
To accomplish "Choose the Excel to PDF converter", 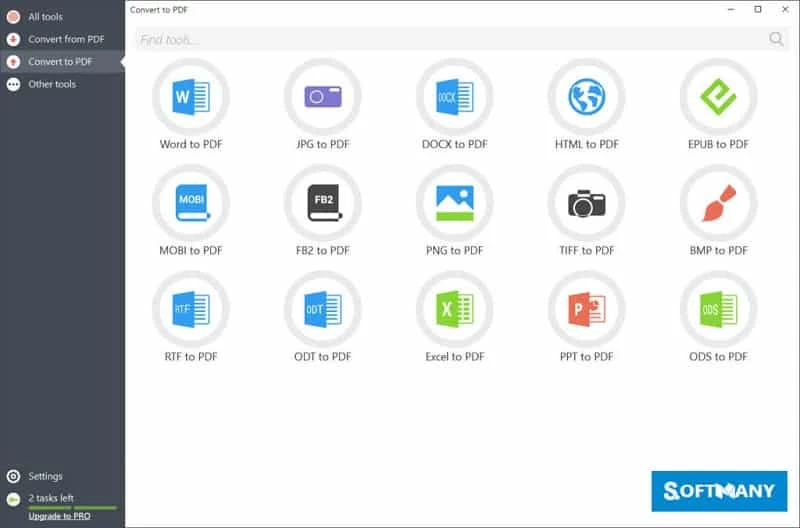I will pyautogui.click(x=455, y=309).
